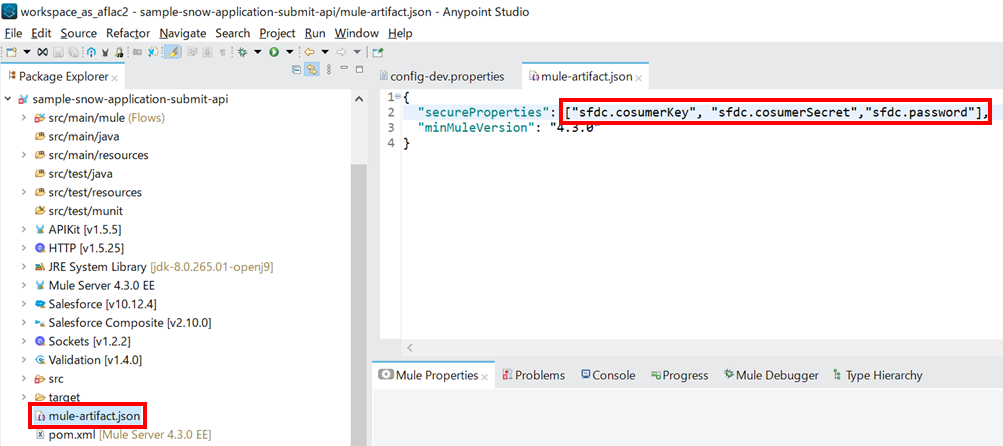Minimize the Package Explorer panel
The width and height of the screenshot is (1003, 446).
coord(343,69)
